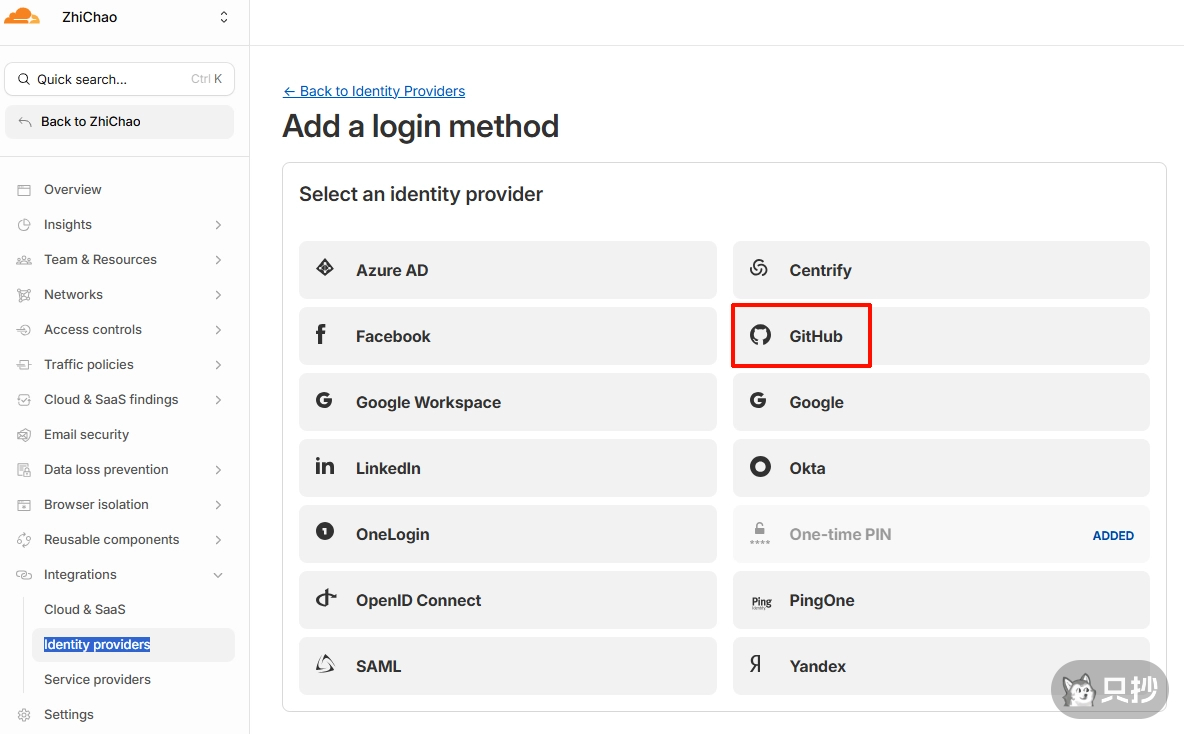
Task: Click the Cloudflare logo icon
Action: click(22, 17)
